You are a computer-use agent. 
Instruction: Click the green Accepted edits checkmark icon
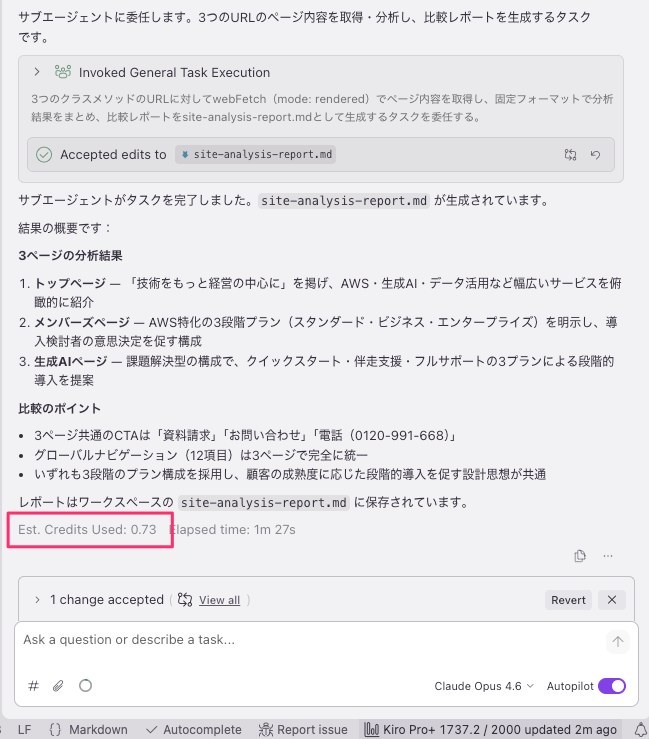(x=44, y=155)
